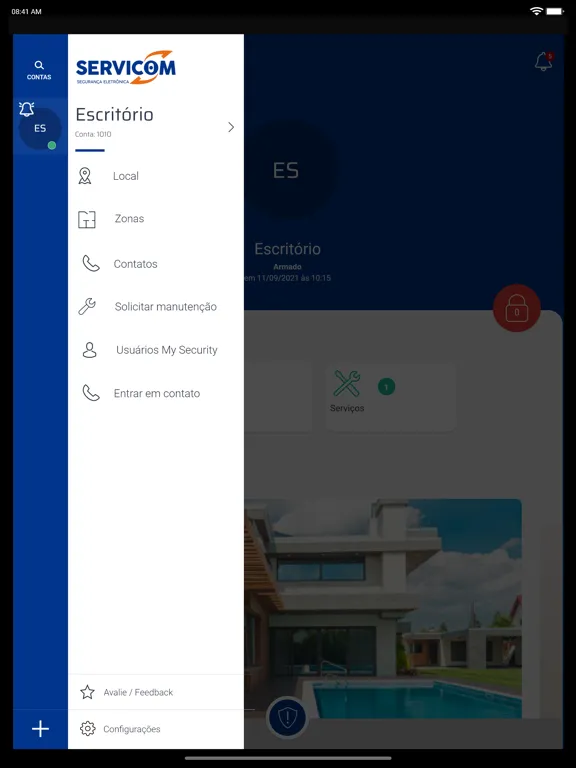Add a new account with plus icon
This screenshot has width=576, height=768.
(x=40, y=729)
